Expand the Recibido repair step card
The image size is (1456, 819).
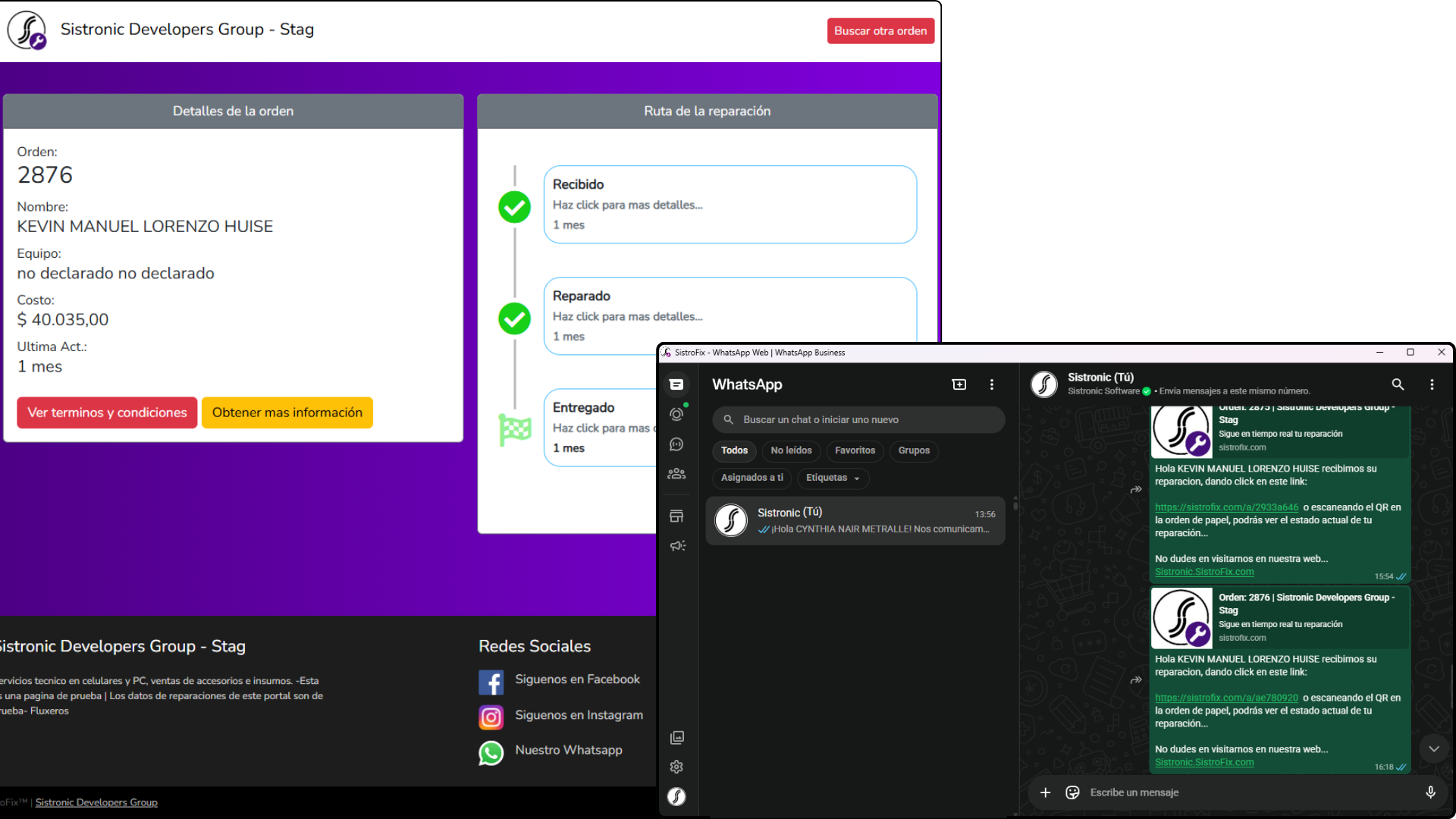[x=730, y=205]
